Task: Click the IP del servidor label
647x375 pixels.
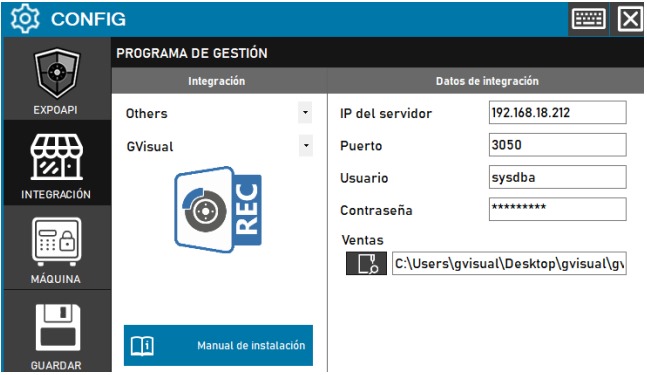Action: tap(386, 113)
